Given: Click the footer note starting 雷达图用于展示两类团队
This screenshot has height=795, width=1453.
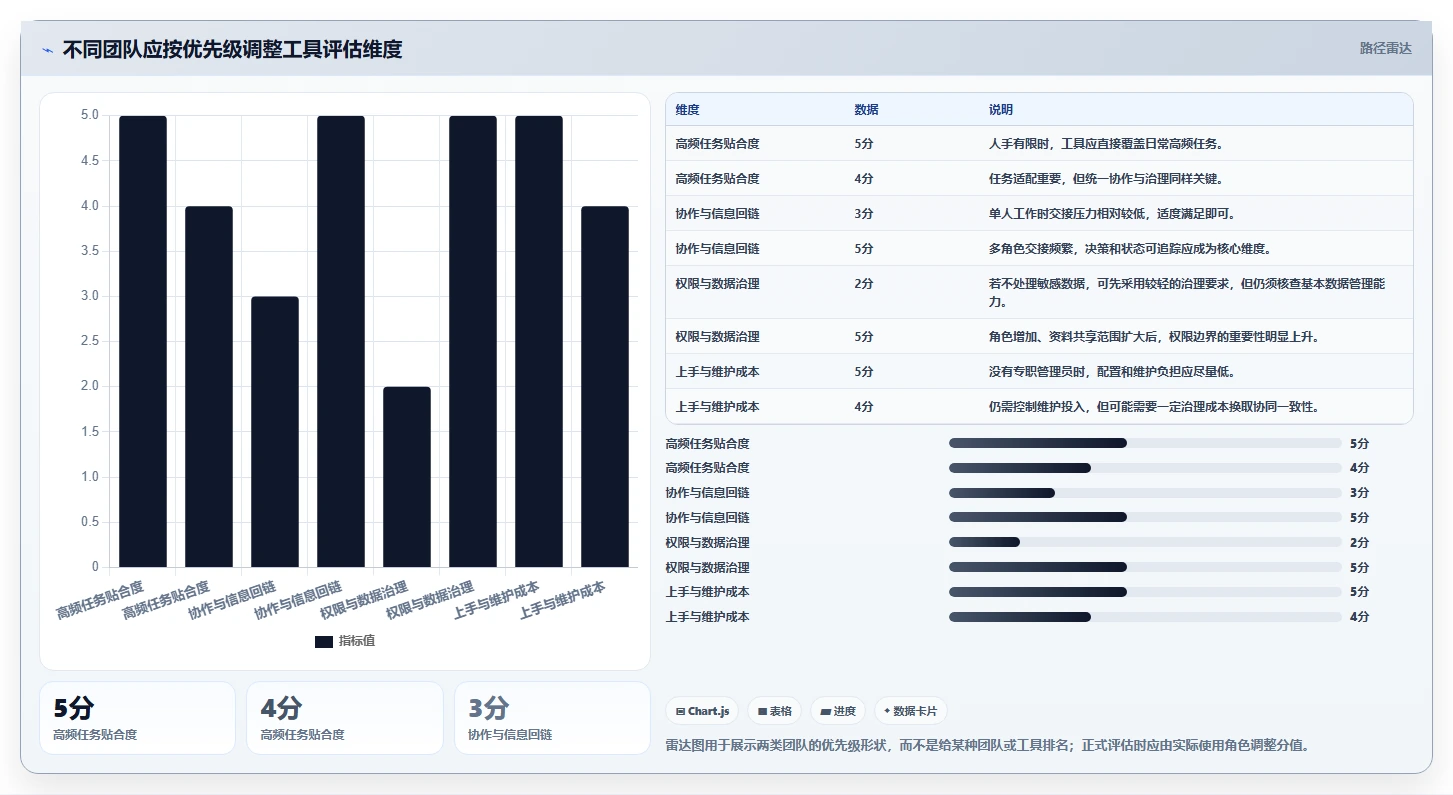Looking at the screenshot, I should (x=987, y=745).
